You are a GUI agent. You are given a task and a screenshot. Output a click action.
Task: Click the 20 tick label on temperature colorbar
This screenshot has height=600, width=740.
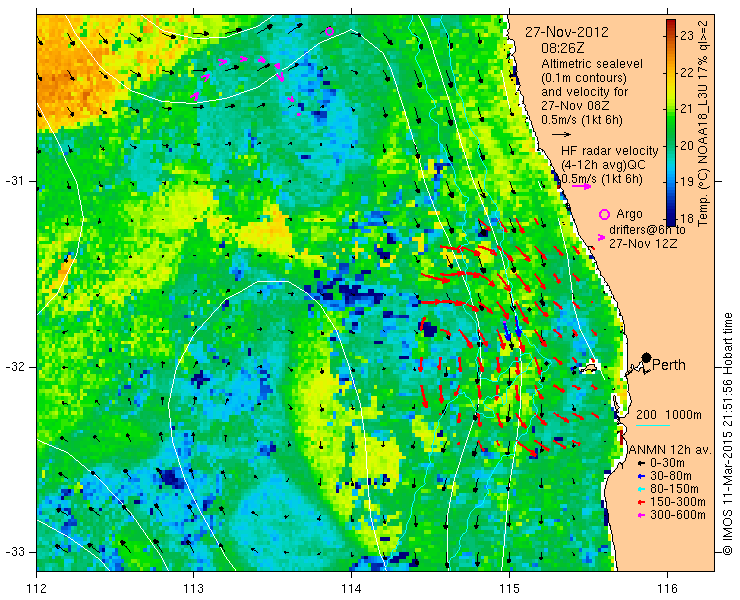click(x=687, y=145)
